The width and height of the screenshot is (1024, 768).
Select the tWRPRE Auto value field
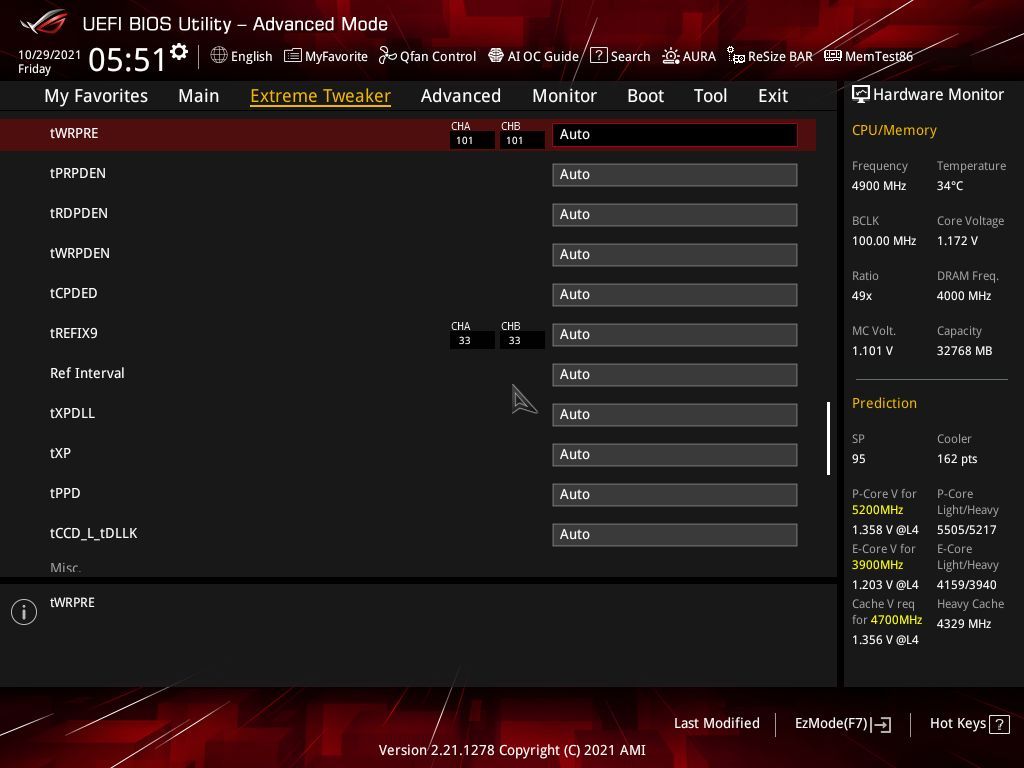pos(675,135)
